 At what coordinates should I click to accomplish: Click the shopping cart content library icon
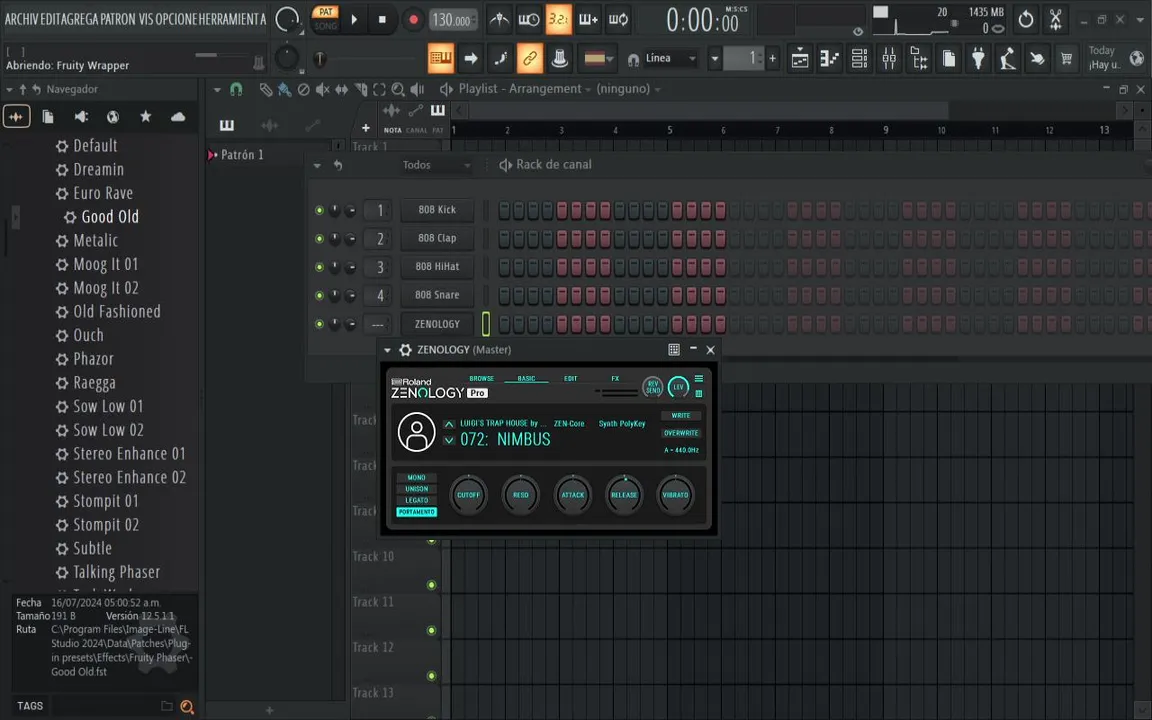[x=1066, y=58]
